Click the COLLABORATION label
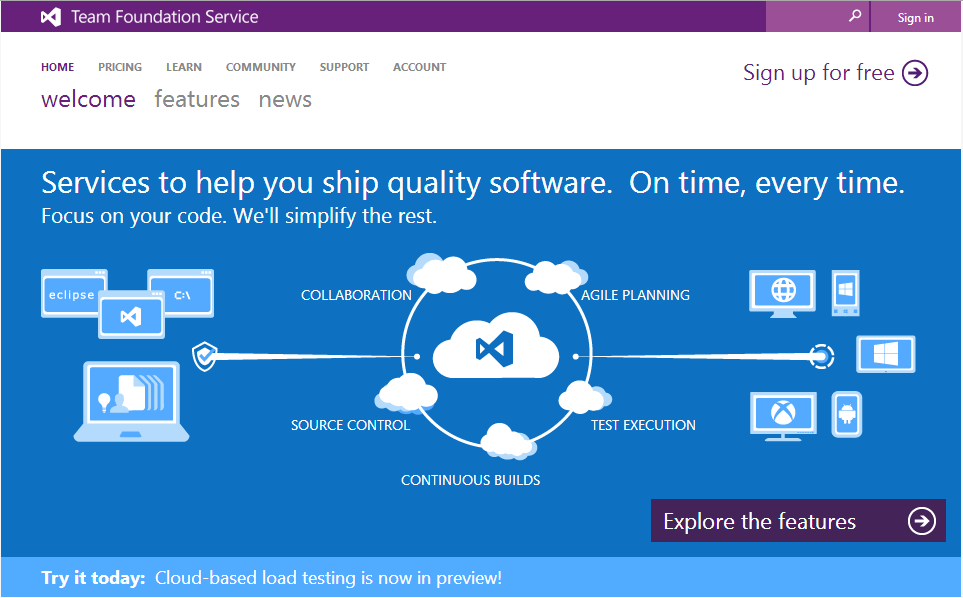Image resolution: width=963 pixels, height=598 pixels. click(x=356, y=295)
